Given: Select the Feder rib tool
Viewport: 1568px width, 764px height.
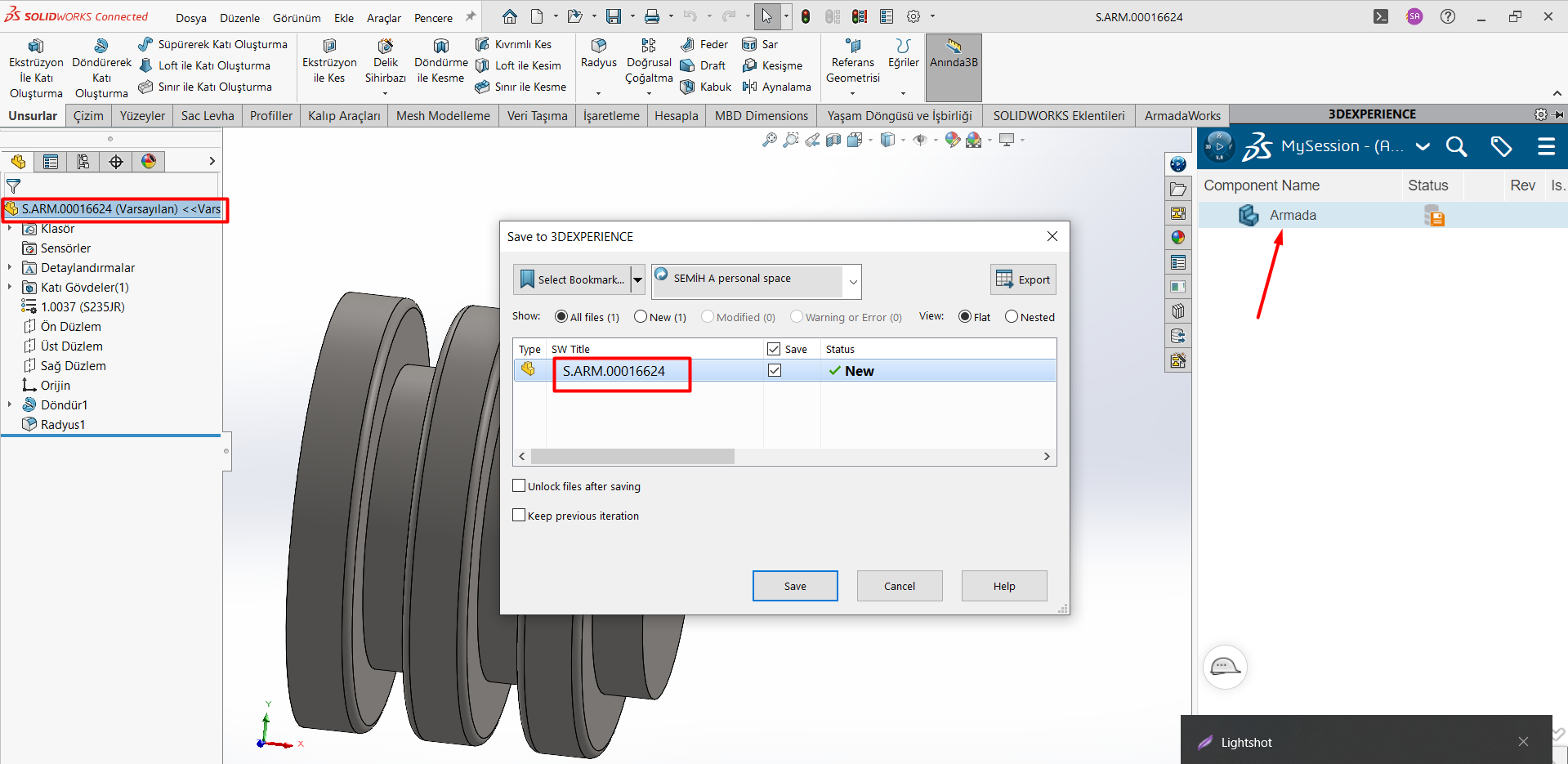Looking at the screenshot, I should point(704,44).
